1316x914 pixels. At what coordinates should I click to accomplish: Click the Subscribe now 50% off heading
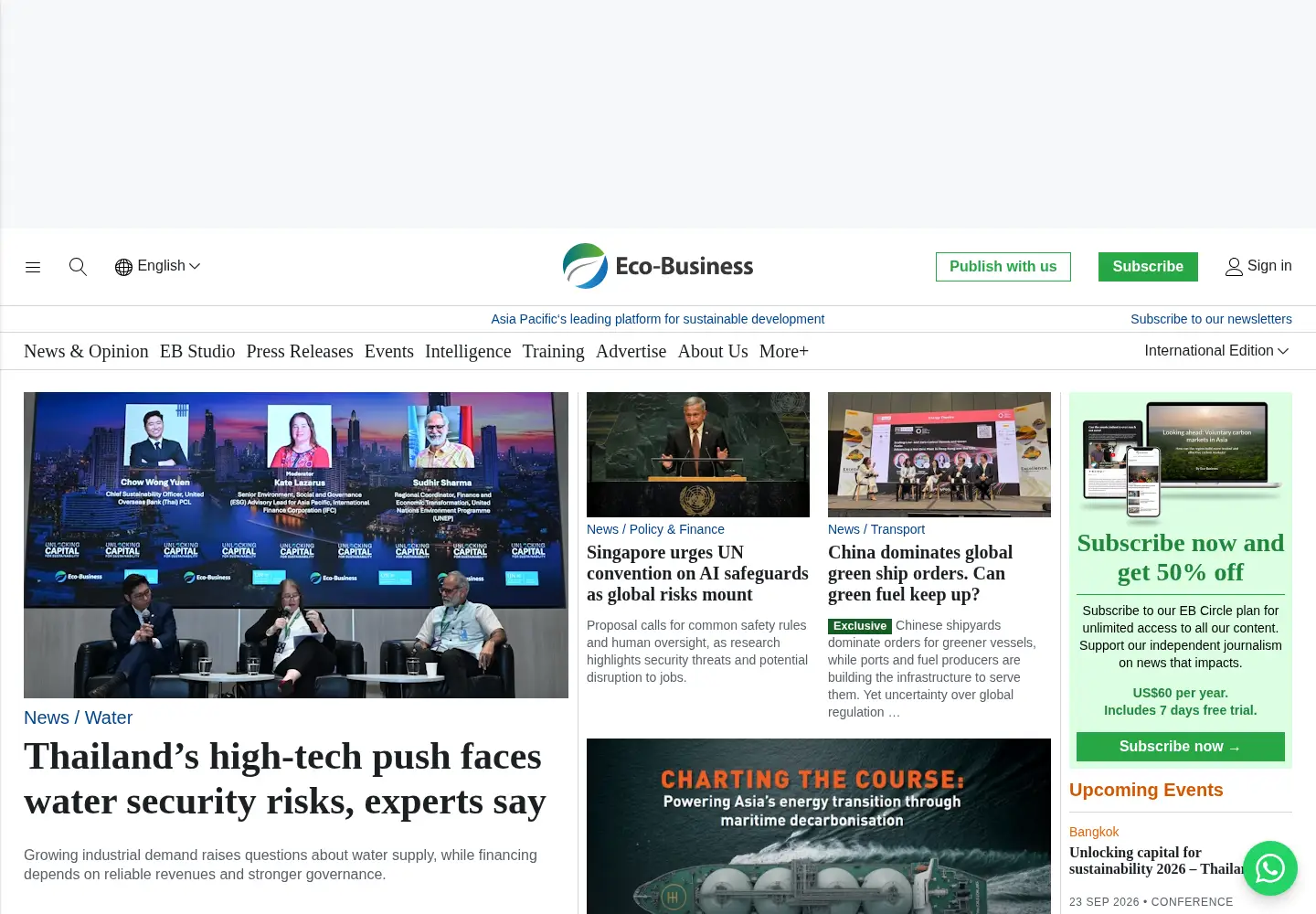1181,558
